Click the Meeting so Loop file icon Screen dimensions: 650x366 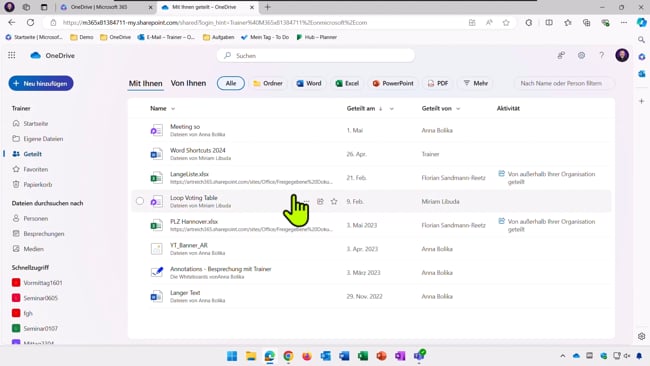click(156, 130)
